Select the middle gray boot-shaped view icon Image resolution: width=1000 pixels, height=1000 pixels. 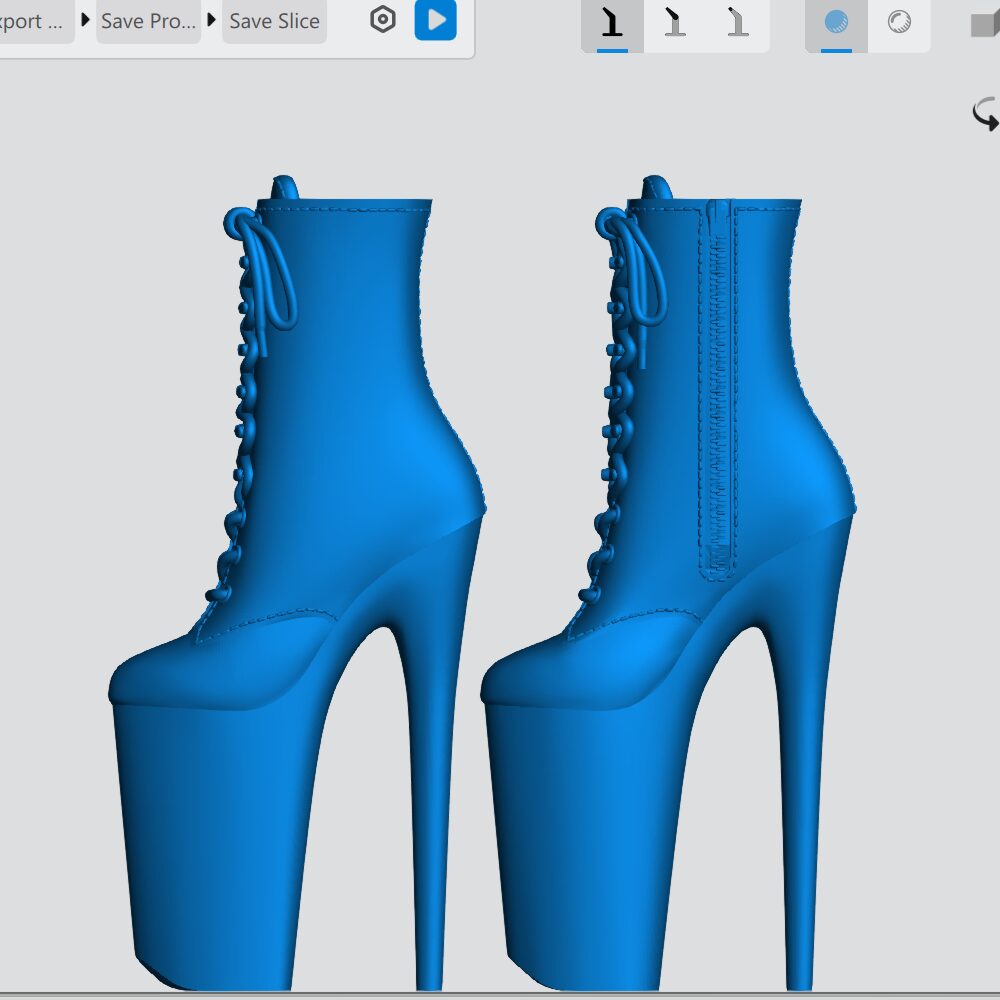(x=675, y=22)
